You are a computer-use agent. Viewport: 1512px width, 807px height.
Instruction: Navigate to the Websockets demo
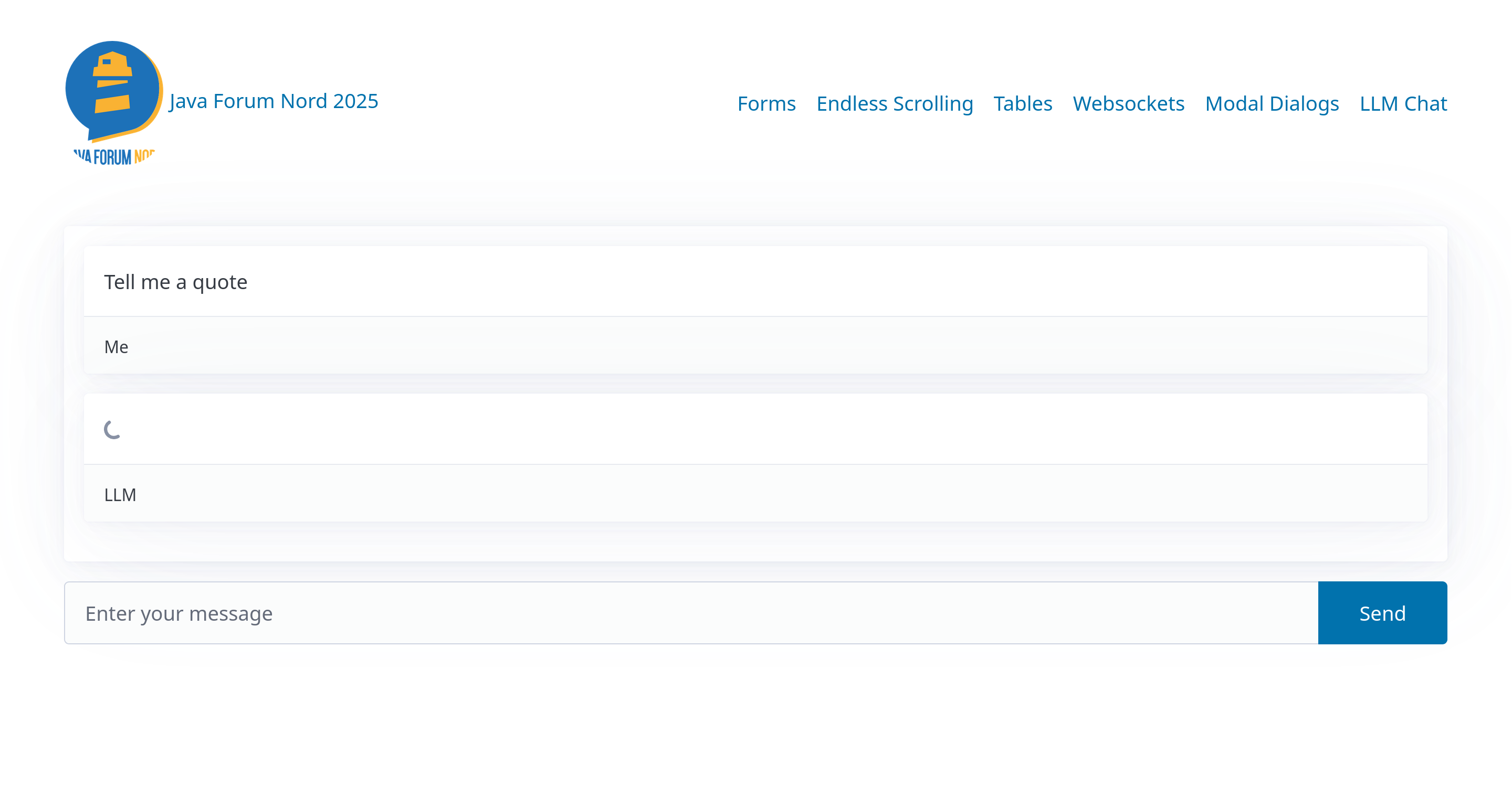1128,104
